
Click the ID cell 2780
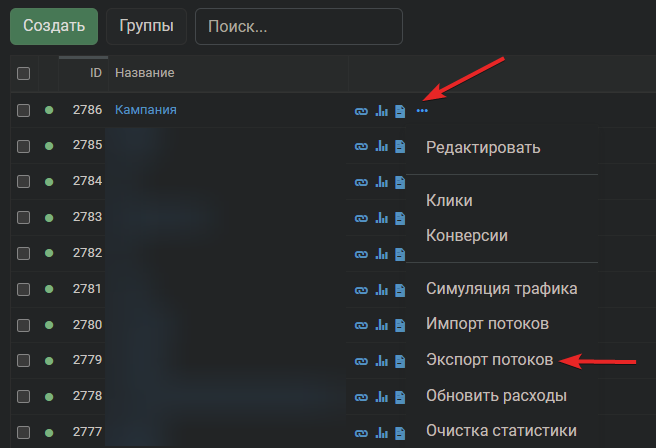(87, 325)
